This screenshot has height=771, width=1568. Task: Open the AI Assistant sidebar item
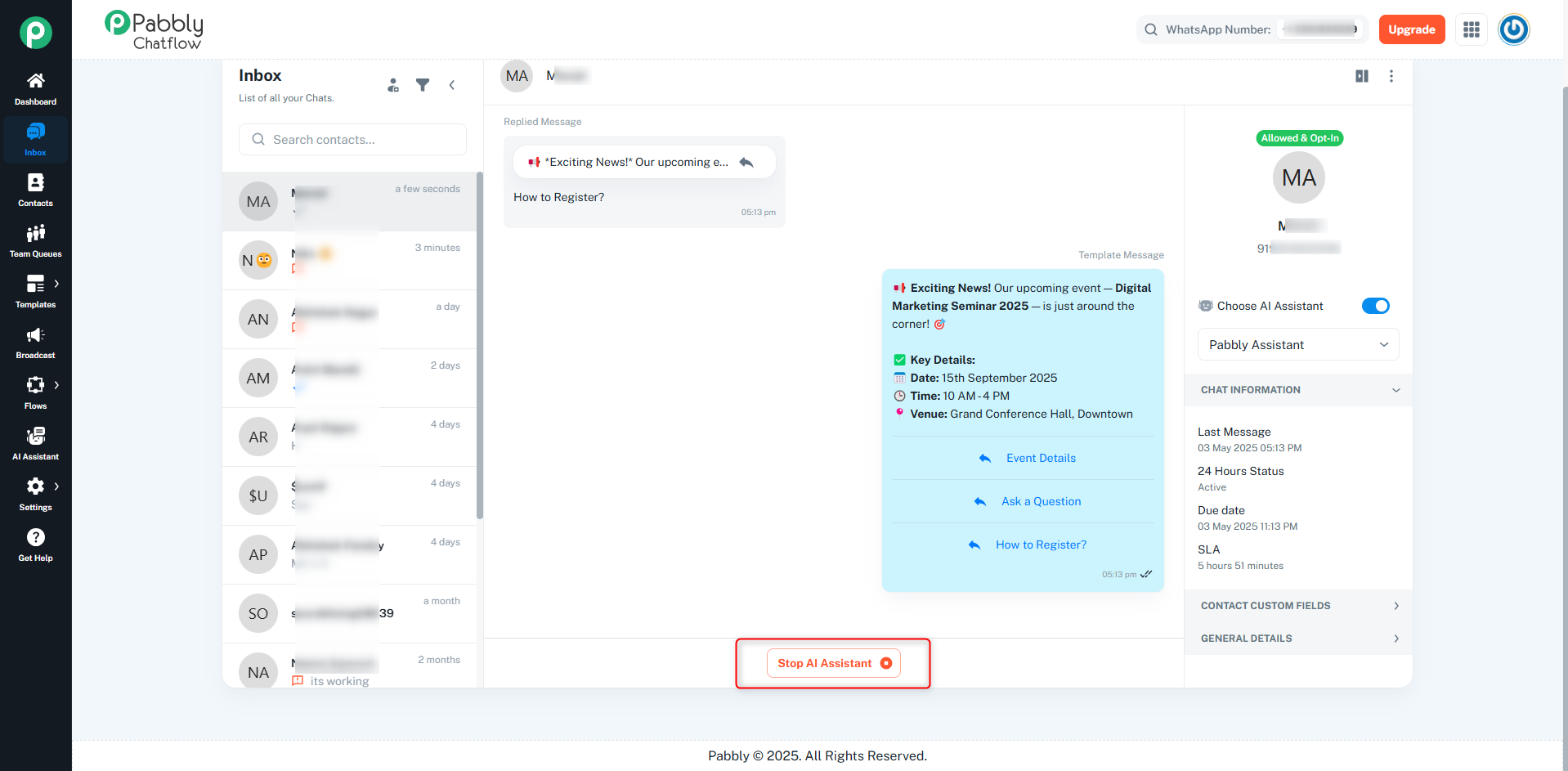tap(35, 444)
